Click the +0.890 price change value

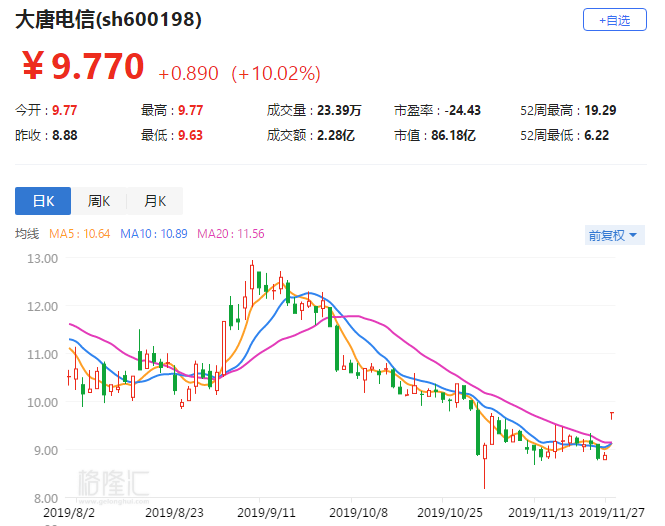click(x=188, y=73)
